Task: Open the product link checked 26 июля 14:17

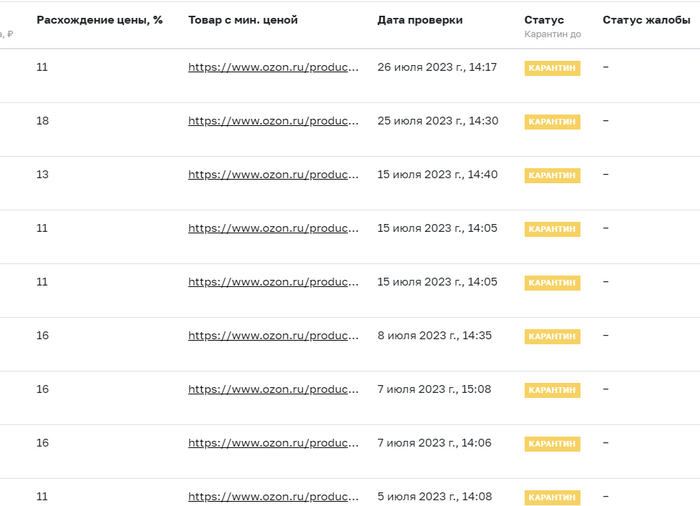Action: coord(273,68)
